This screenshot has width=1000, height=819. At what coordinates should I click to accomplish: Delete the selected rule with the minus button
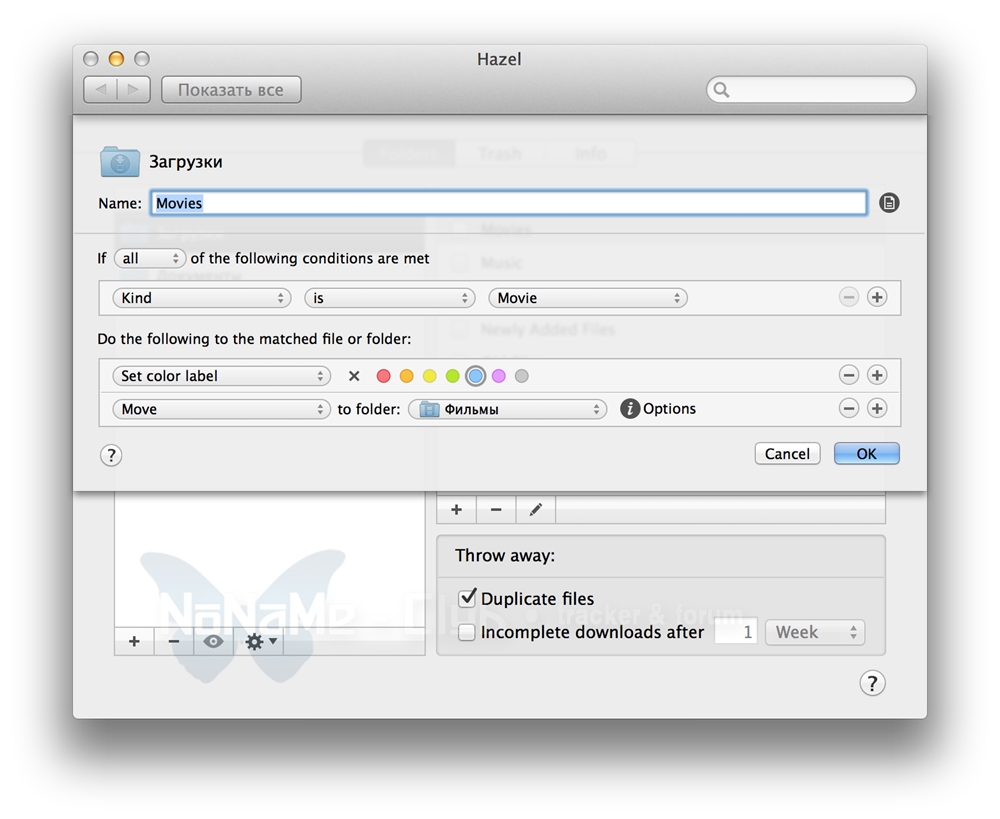[496, 510]
